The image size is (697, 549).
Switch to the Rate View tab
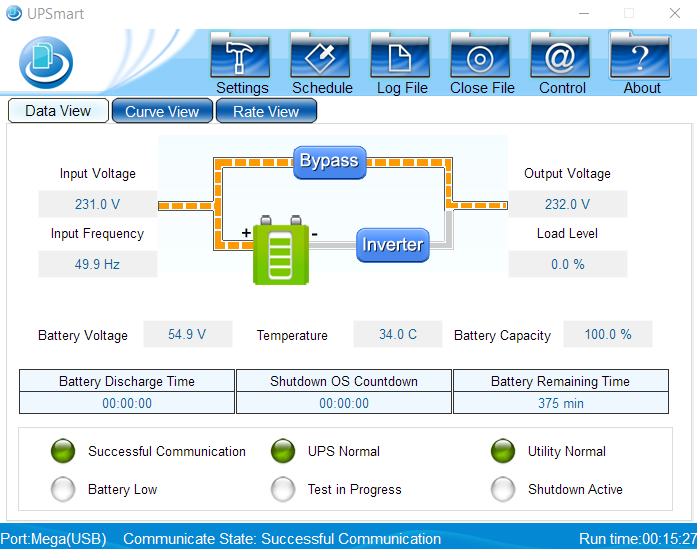[266, 111]
